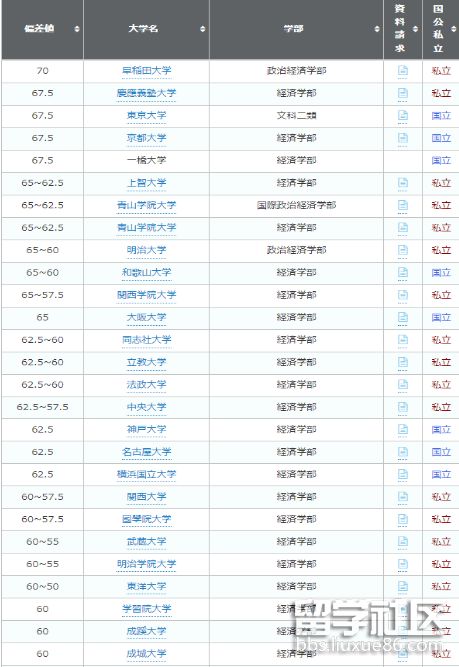This screenshot has height=667, width=459.
Task: Open the document request icon for 東京大学
Action: (402, 115)
